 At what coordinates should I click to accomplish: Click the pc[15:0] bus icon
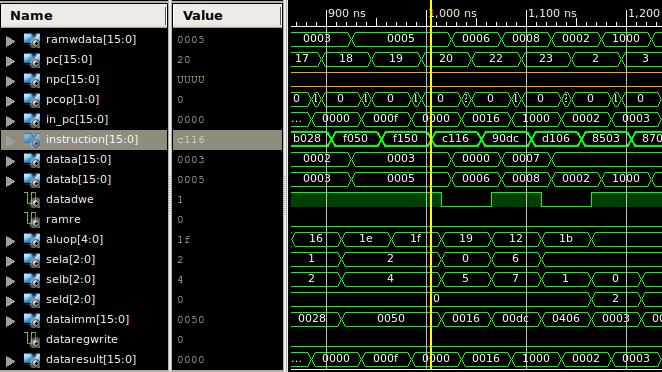(32, 60)
